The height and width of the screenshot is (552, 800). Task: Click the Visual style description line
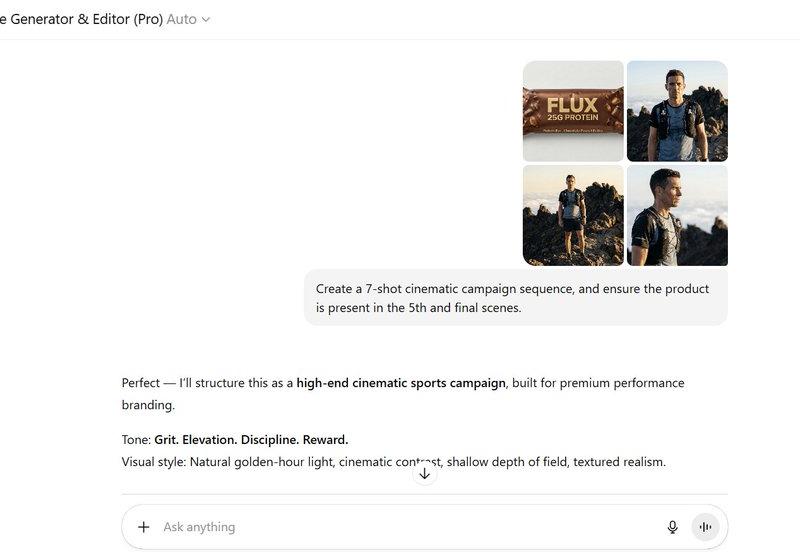pos(393,462)
